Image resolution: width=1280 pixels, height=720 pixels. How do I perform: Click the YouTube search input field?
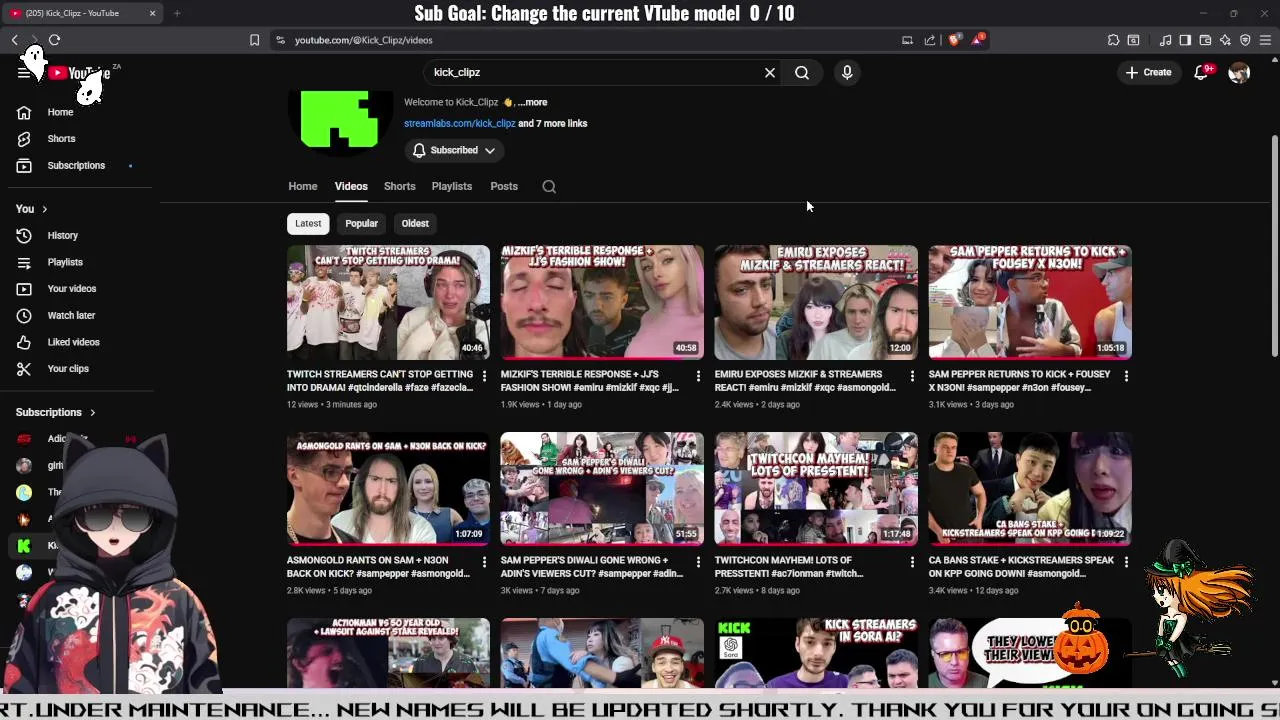point(595,72)
